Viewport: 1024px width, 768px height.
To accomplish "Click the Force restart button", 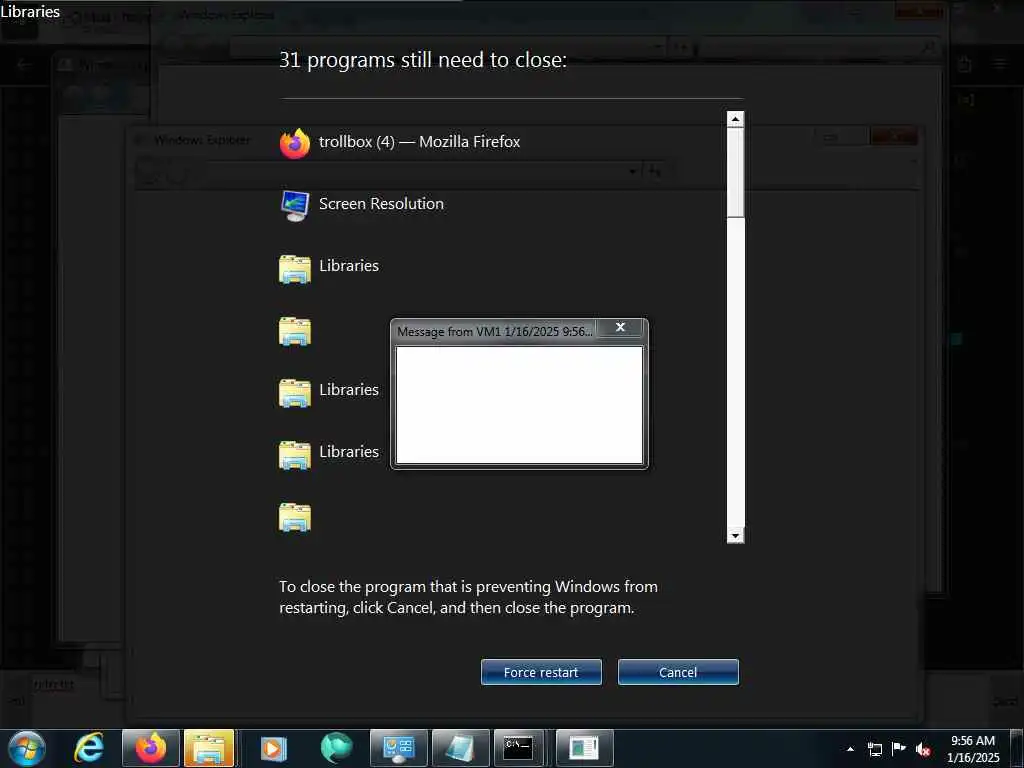I will [541, 672].
